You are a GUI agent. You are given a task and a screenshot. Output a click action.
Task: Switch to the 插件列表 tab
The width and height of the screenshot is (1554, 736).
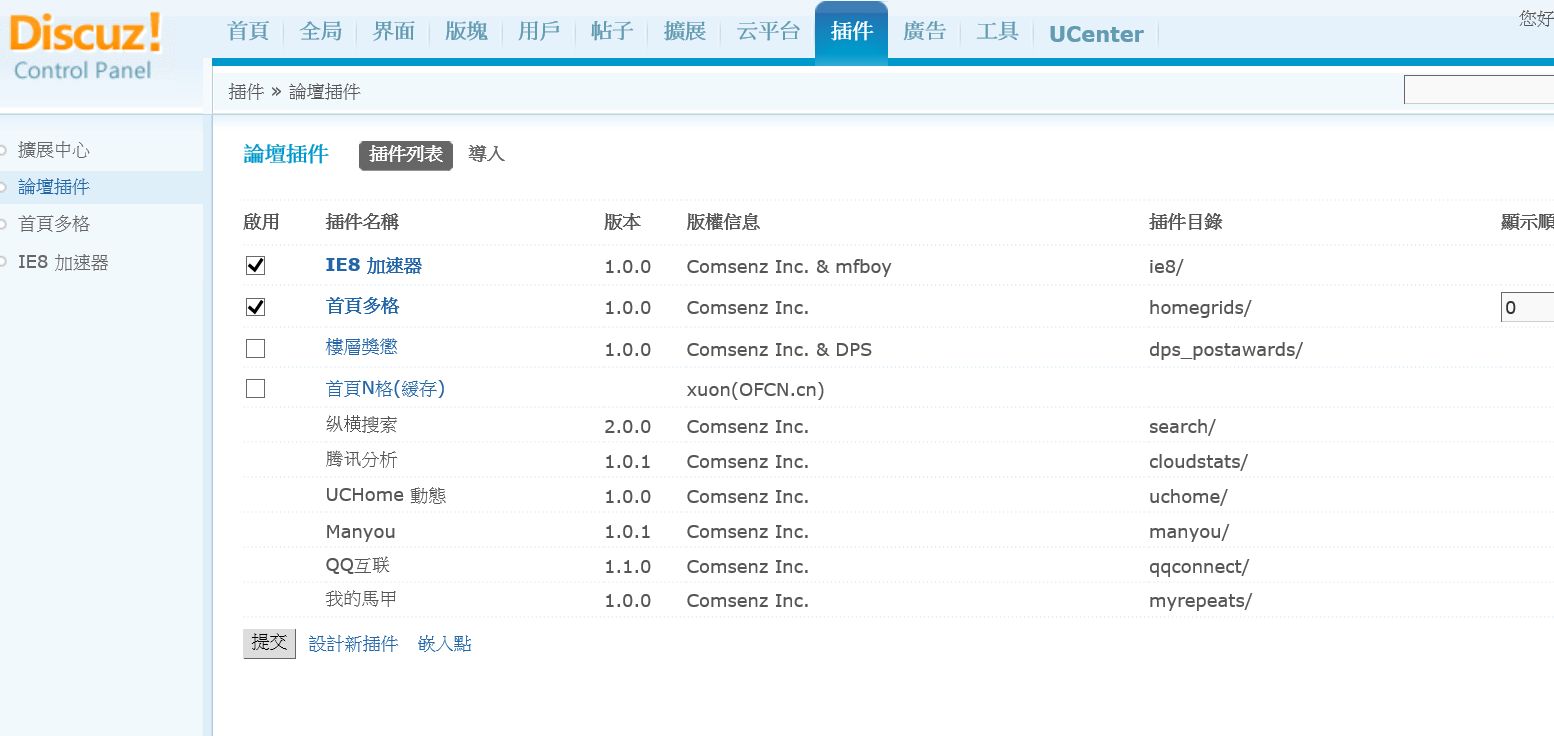point(406,155)
